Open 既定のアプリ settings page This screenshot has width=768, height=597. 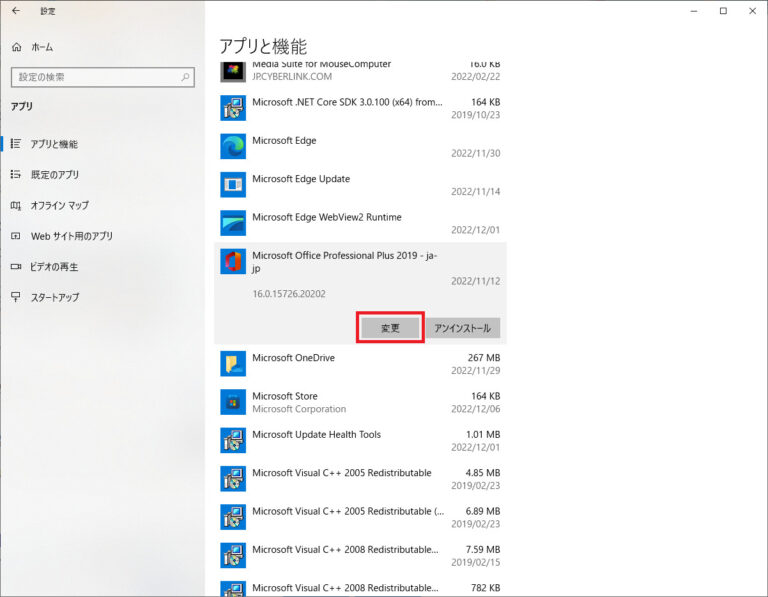point(54,174)
